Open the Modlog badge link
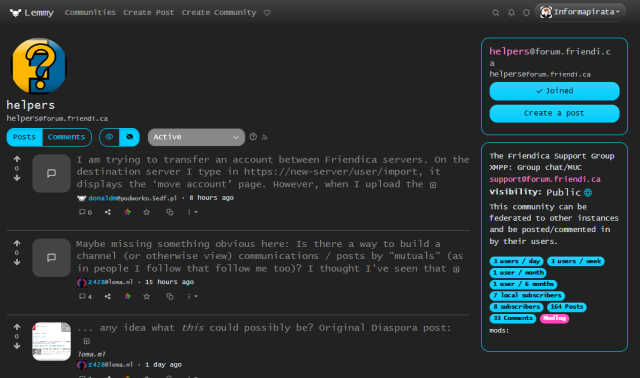 [554, 318]
